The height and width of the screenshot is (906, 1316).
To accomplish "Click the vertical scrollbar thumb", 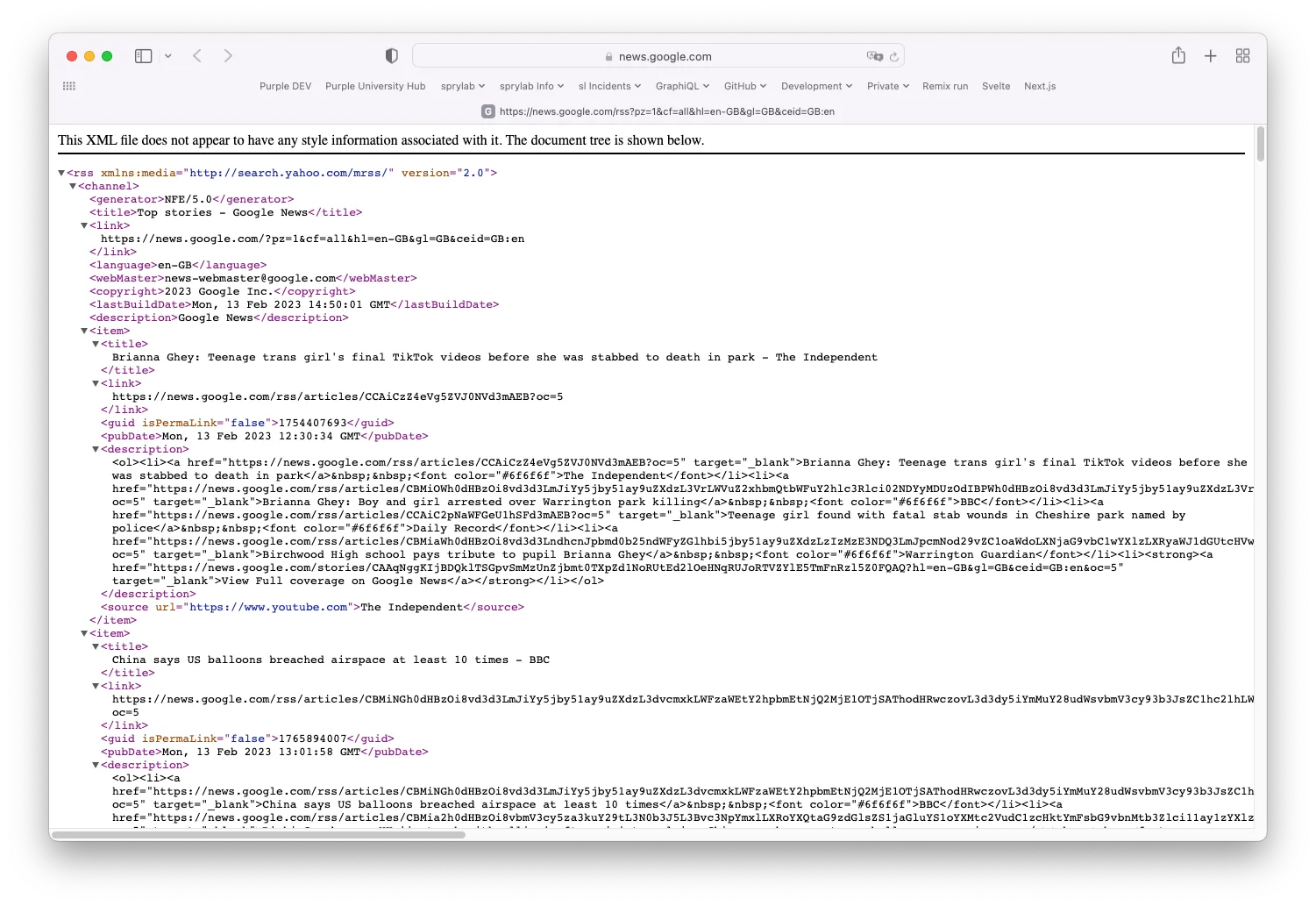I will 1261,144.
